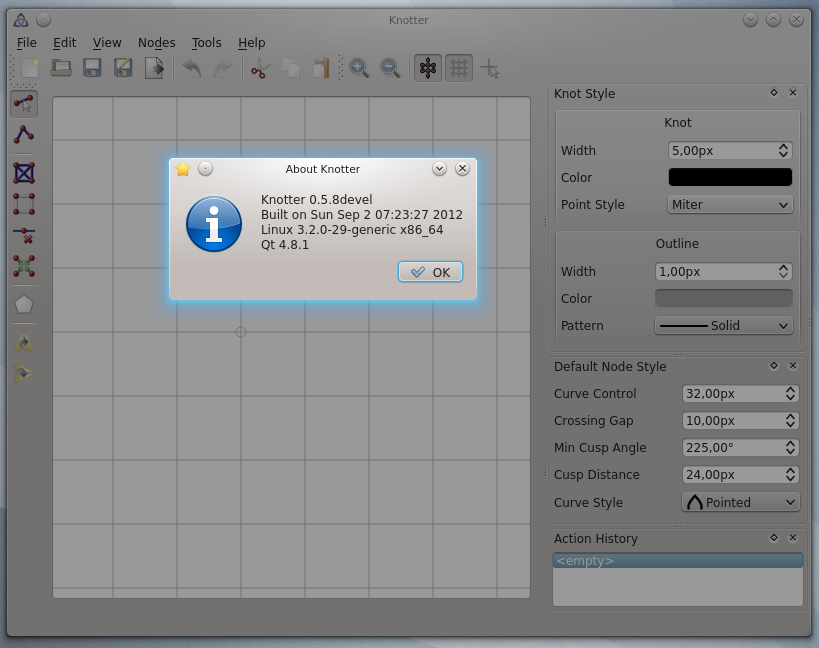Viewport: 819px width, 648px height.
Task: Click the round dot button in the About Knotter title bar
Action: 205,169
